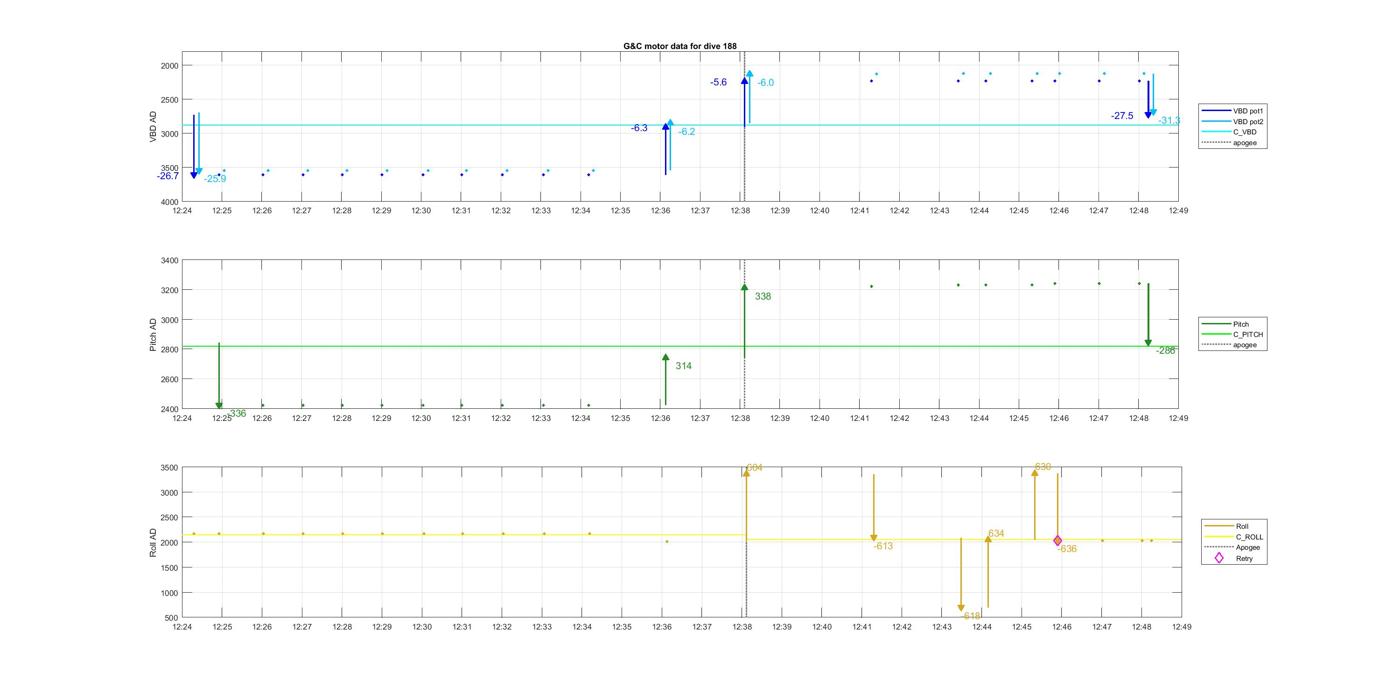This screenshot has width=1400, height=693.
Task: Click the '338' pitch data label
Action: tap(763, 296)
